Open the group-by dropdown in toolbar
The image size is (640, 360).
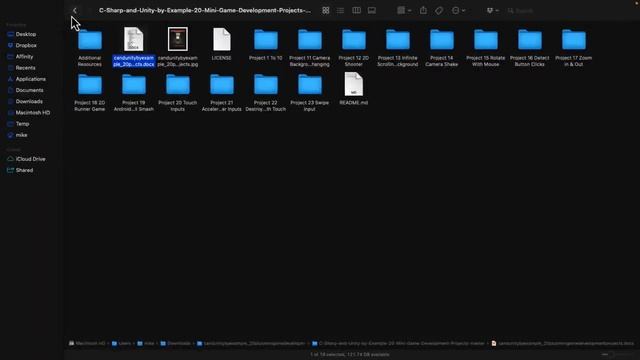click(x=404, y=11)
